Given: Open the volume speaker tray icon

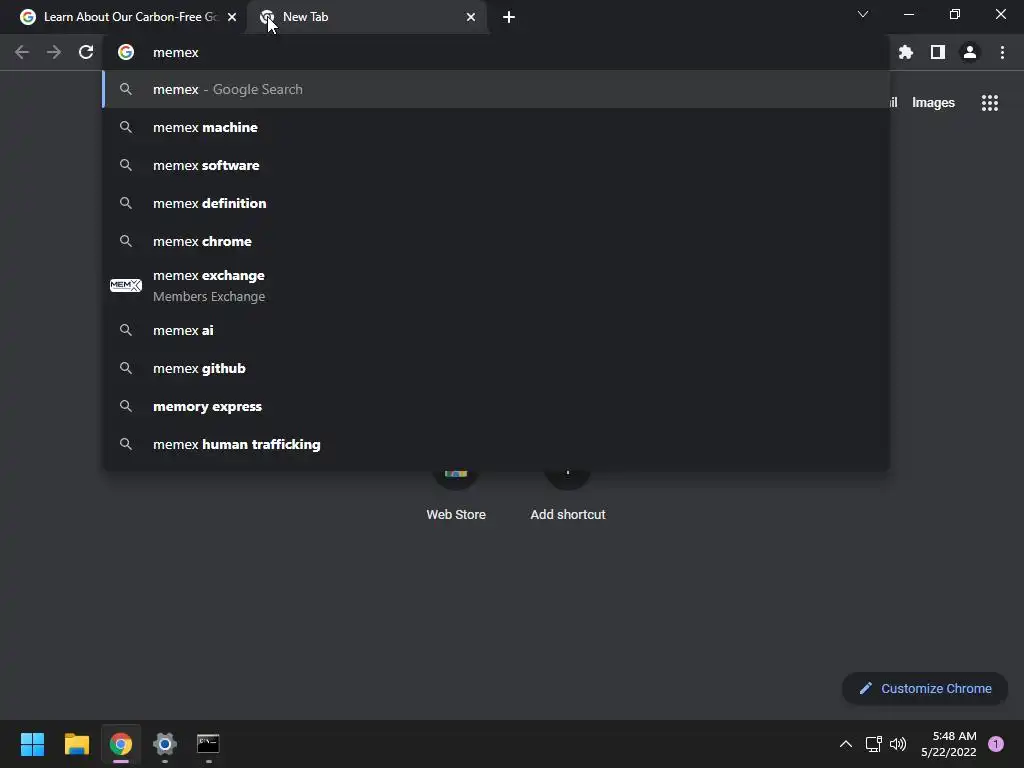Looking at the screenshot, I should click(898, 744).
